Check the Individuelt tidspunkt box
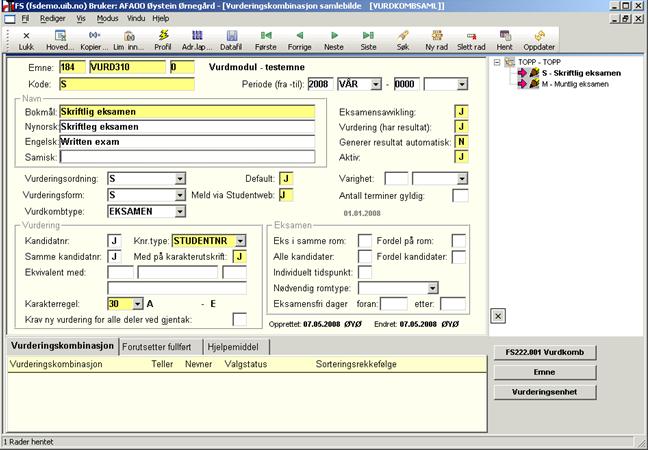 365,272
